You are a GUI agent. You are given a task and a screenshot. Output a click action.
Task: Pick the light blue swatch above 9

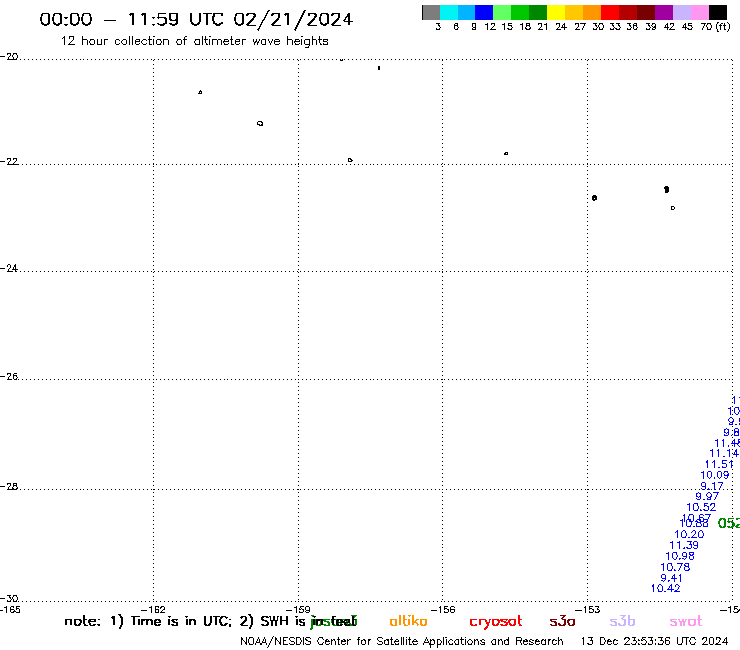466,12
